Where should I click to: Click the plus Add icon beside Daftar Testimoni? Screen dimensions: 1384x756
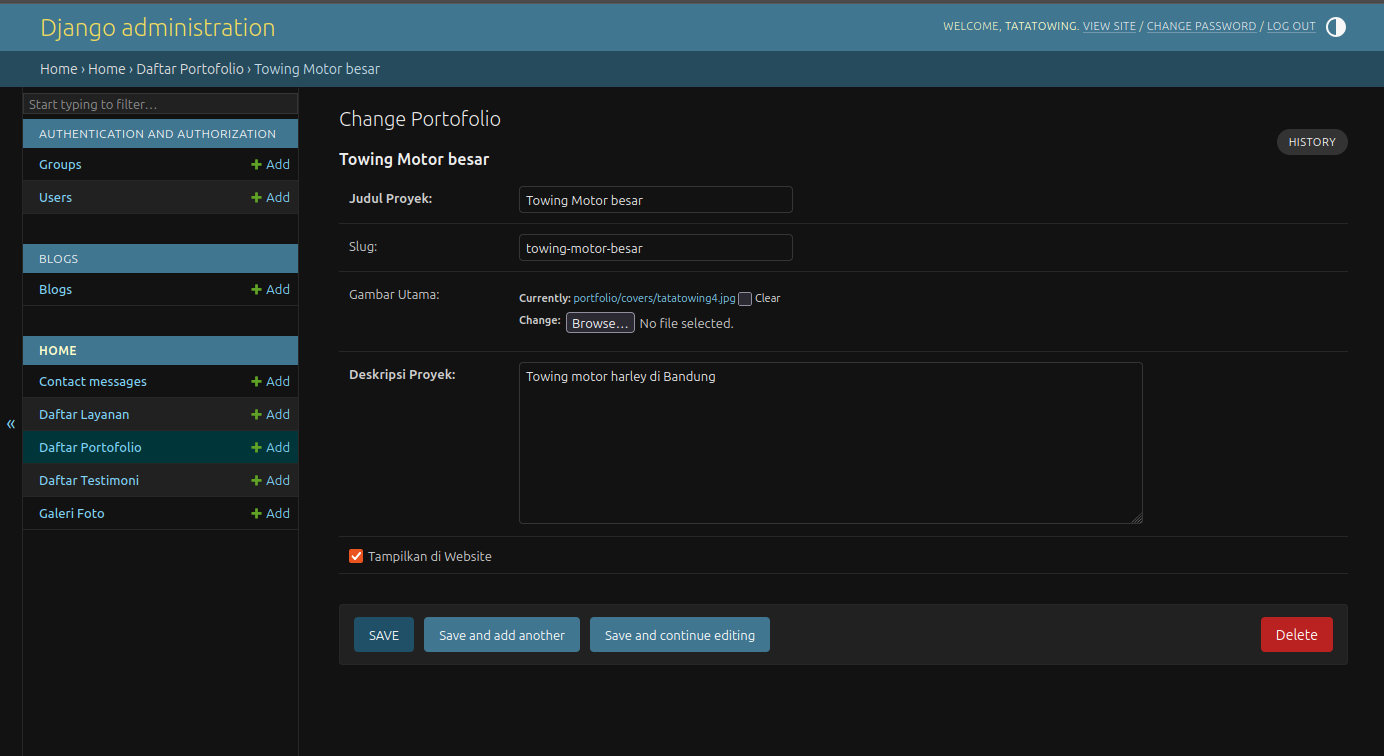pyautogui.click(x=257, y=481)
